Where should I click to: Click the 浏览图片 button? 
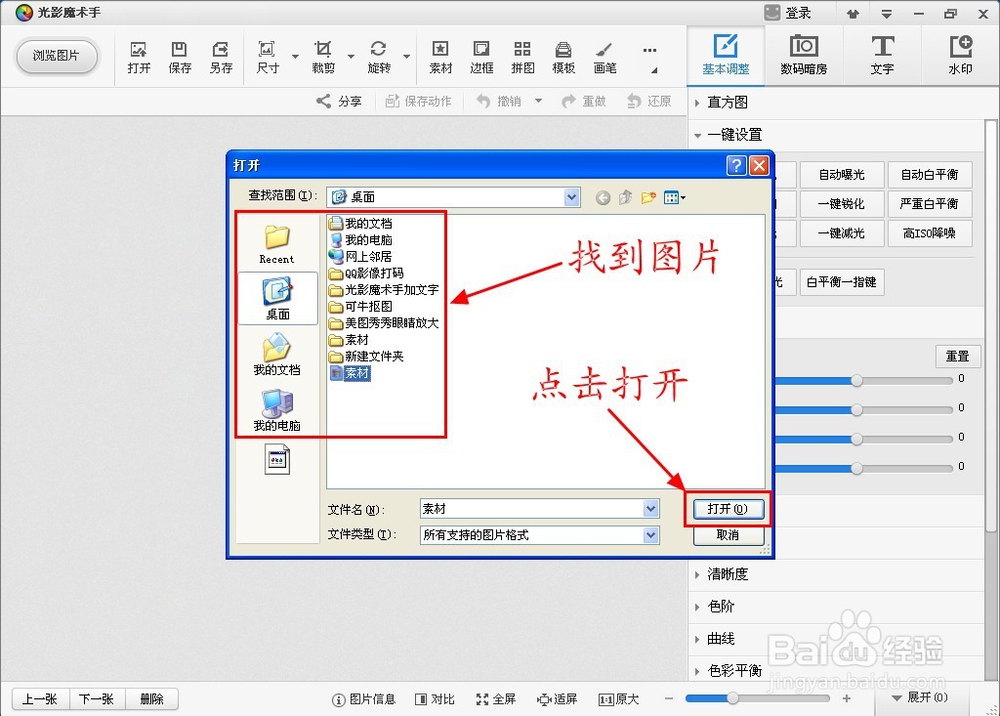[56, 56]
